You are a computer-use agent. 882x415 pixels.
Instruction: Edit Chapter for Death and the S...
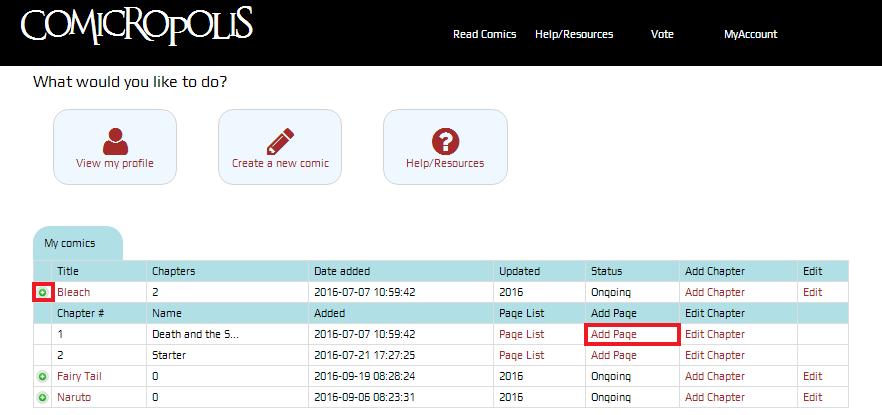click(x=714, y=335)
